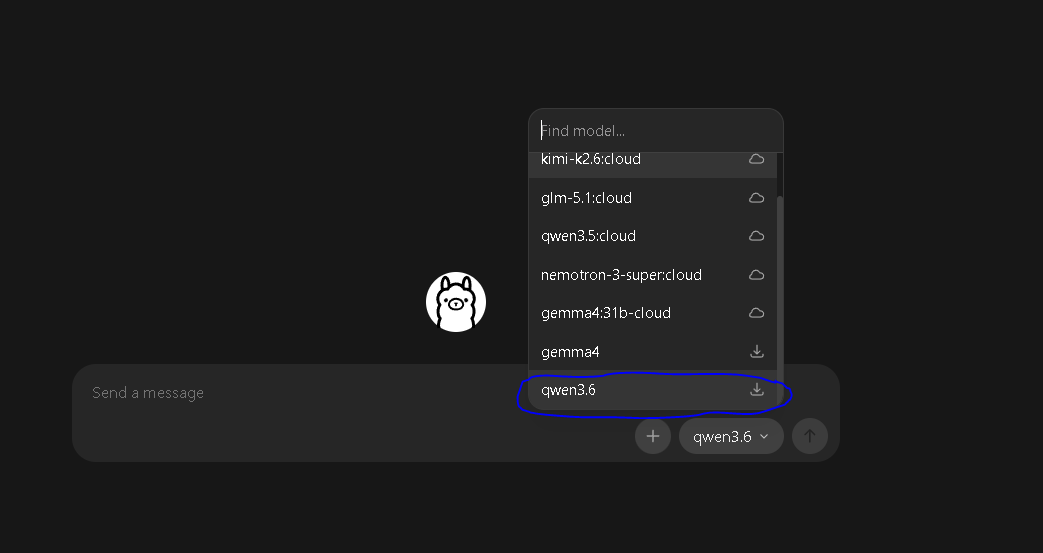Click the up-arrow send button
Viewport: 1043px width, 553px height.
810,436
